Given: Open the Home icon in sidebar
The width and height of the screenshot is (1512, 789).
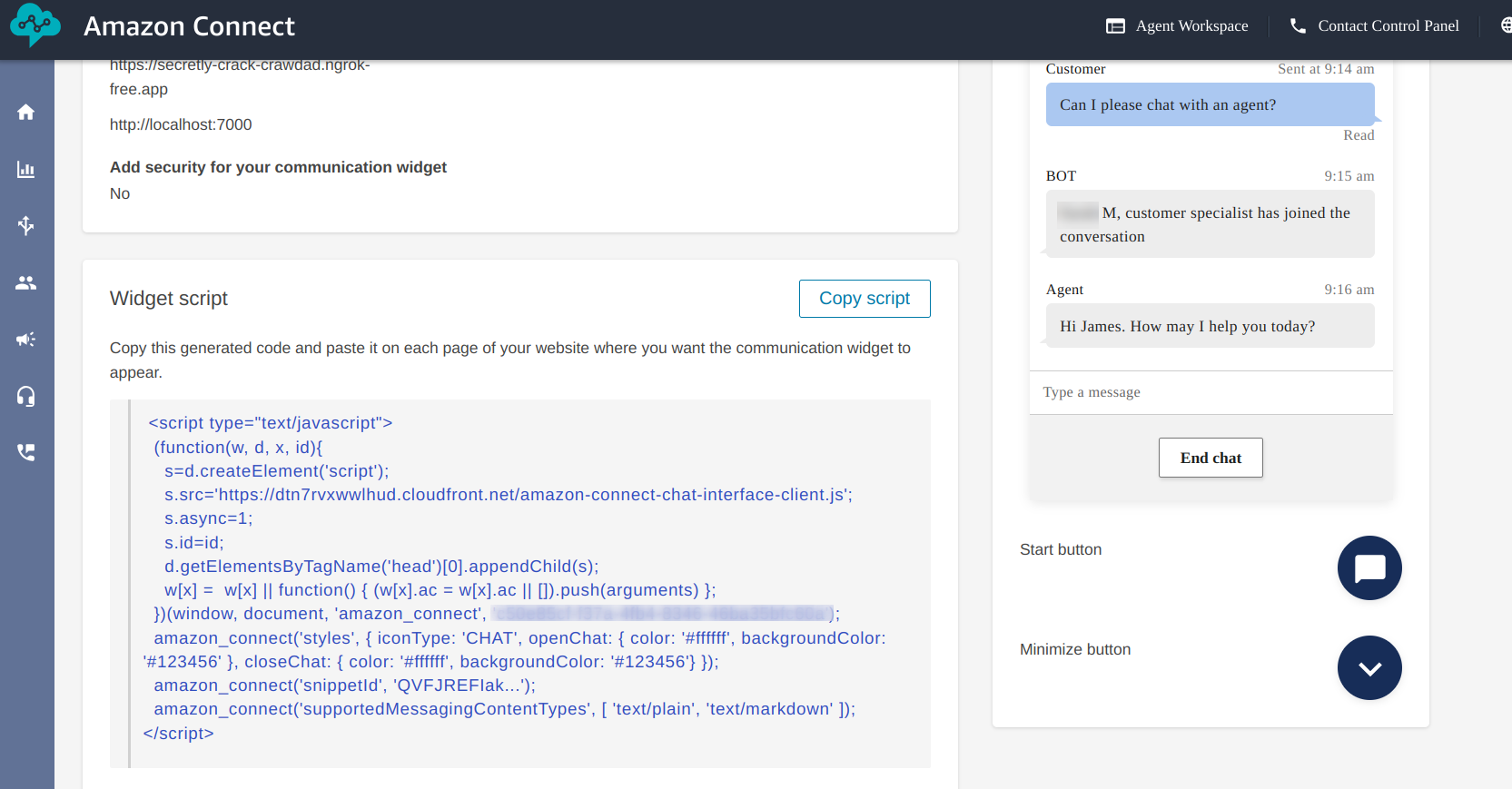Looking at the screenshot, I should click(26, 112).
